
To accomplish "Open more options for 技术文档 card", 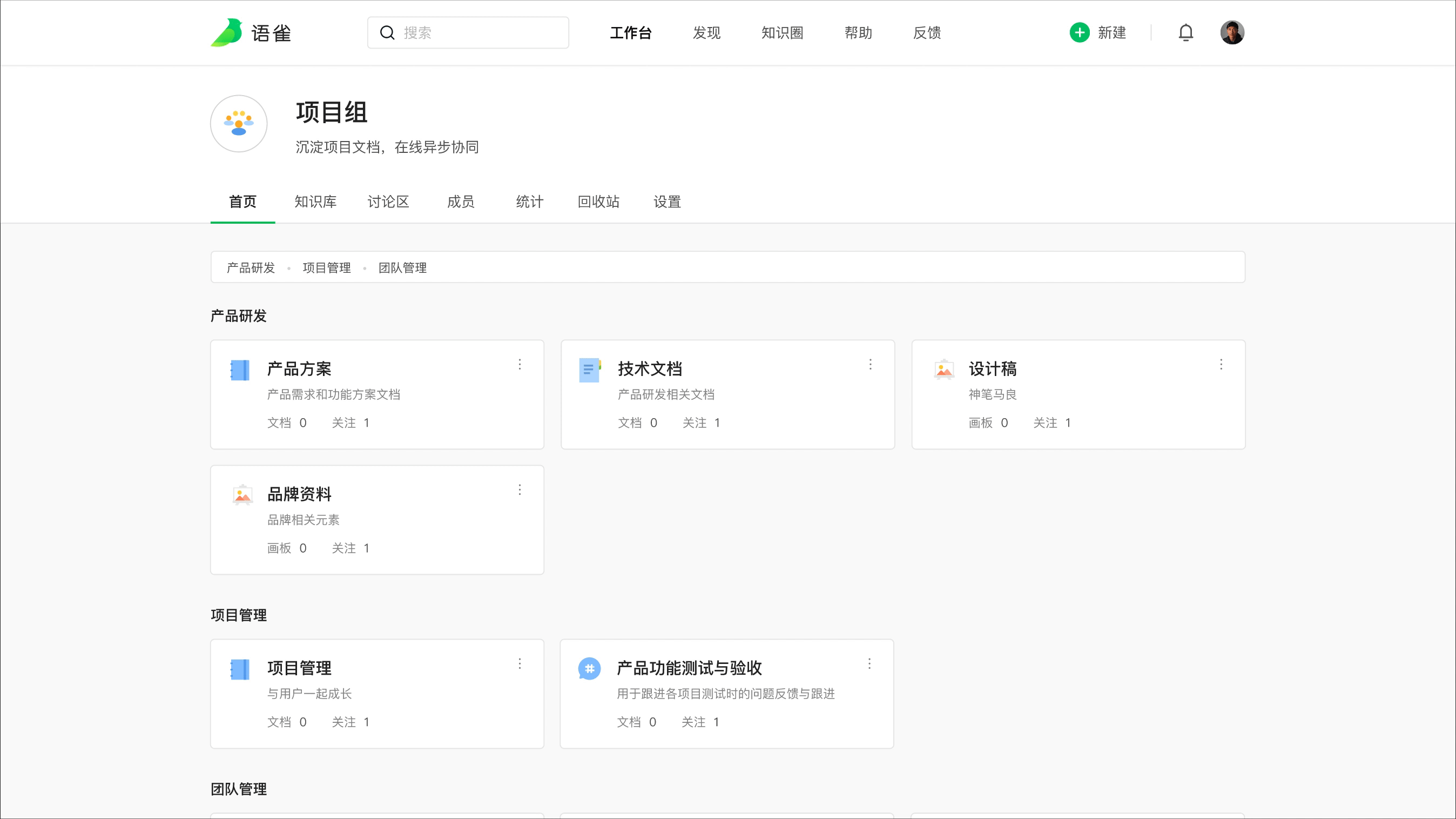I will [x=870, y=365].
